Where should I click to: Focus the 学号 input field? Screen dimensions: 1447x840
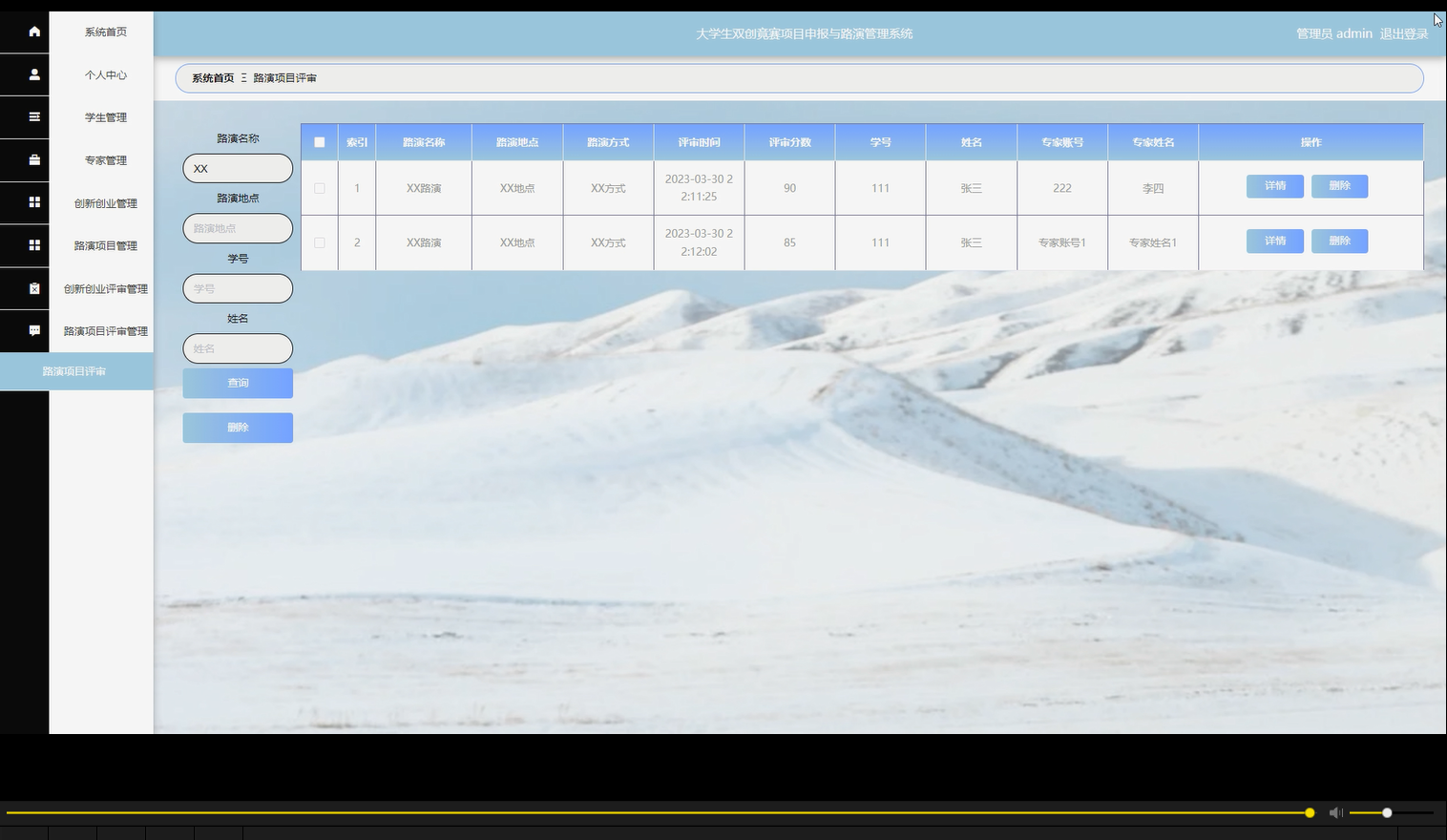238,288
